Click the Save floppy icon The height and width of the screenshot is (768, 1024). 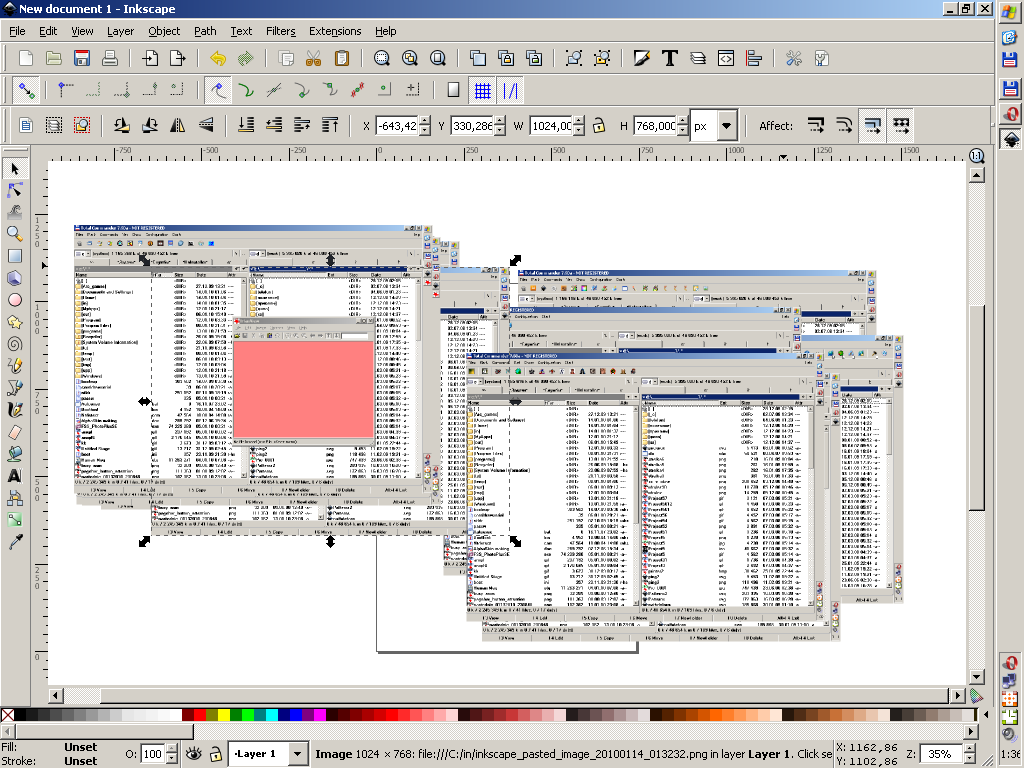82,58
